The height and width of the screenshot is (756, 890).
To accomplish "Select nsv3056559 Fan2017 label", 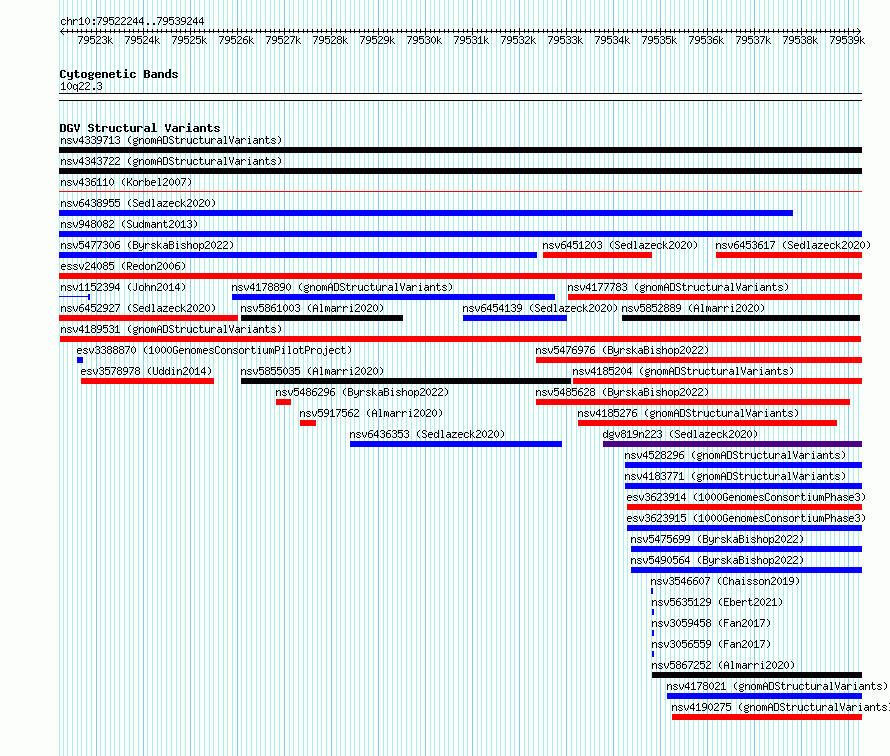I will pyautogui.click(x=711, y=644).
